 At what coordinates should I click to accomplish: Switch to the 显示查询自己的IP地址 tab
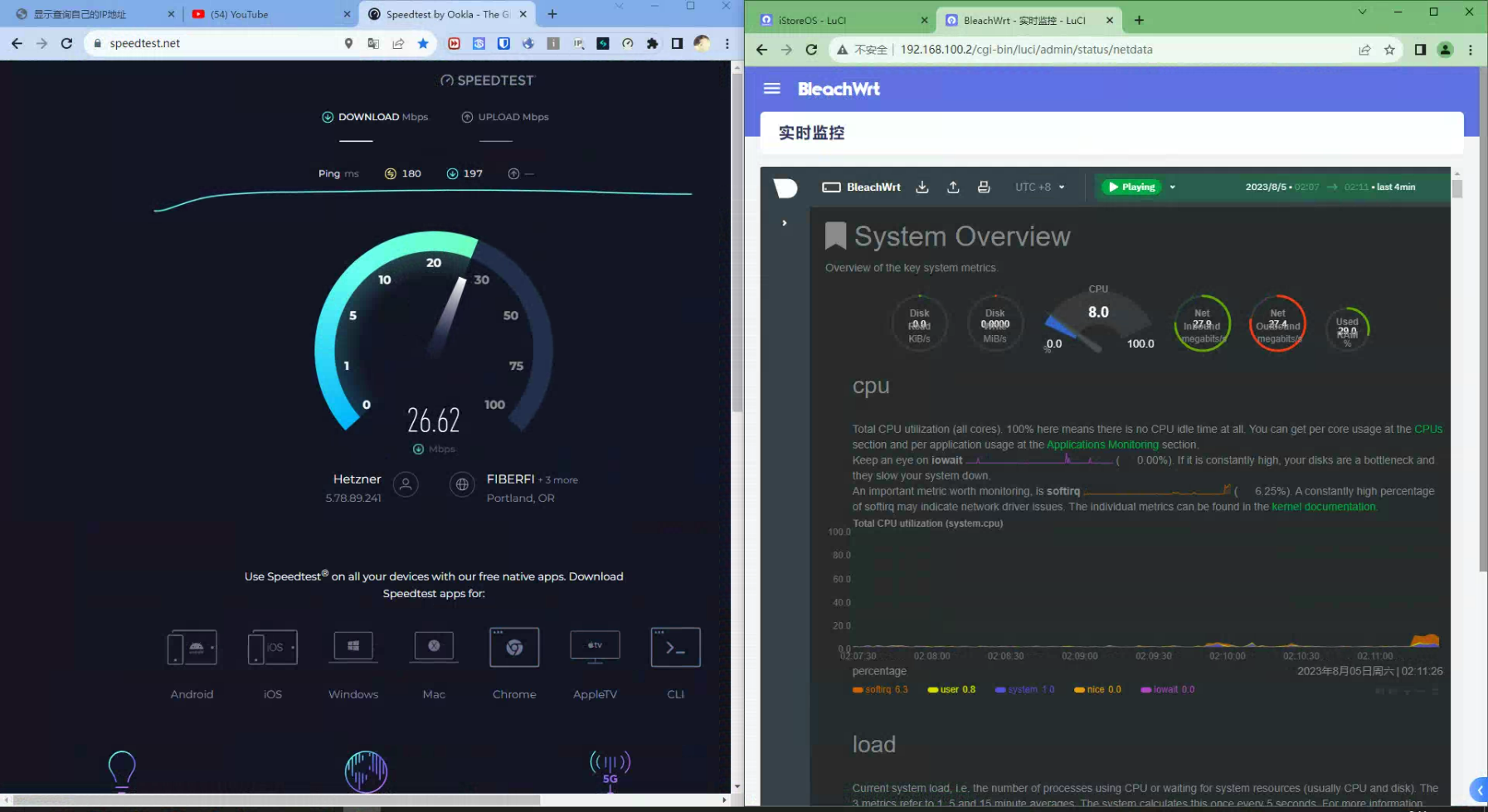[x=95, y=14]
